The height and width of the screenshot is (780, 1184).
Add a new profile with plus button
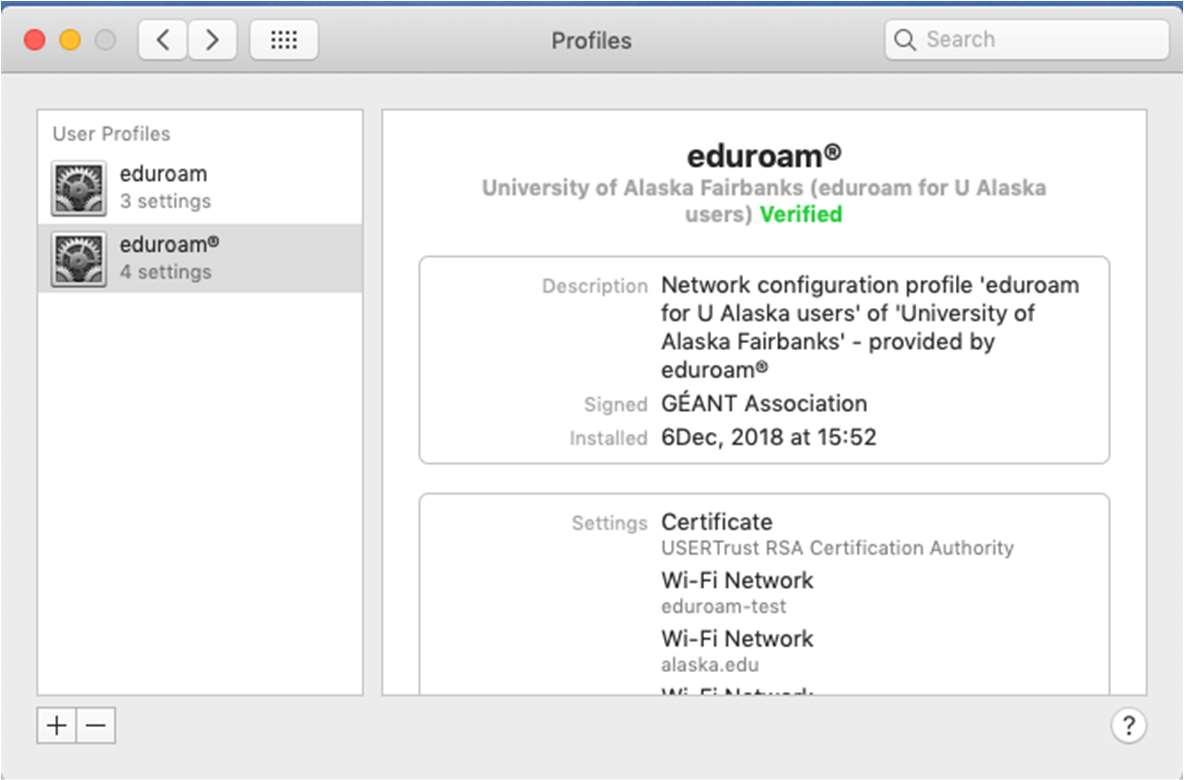pos(57,726)
